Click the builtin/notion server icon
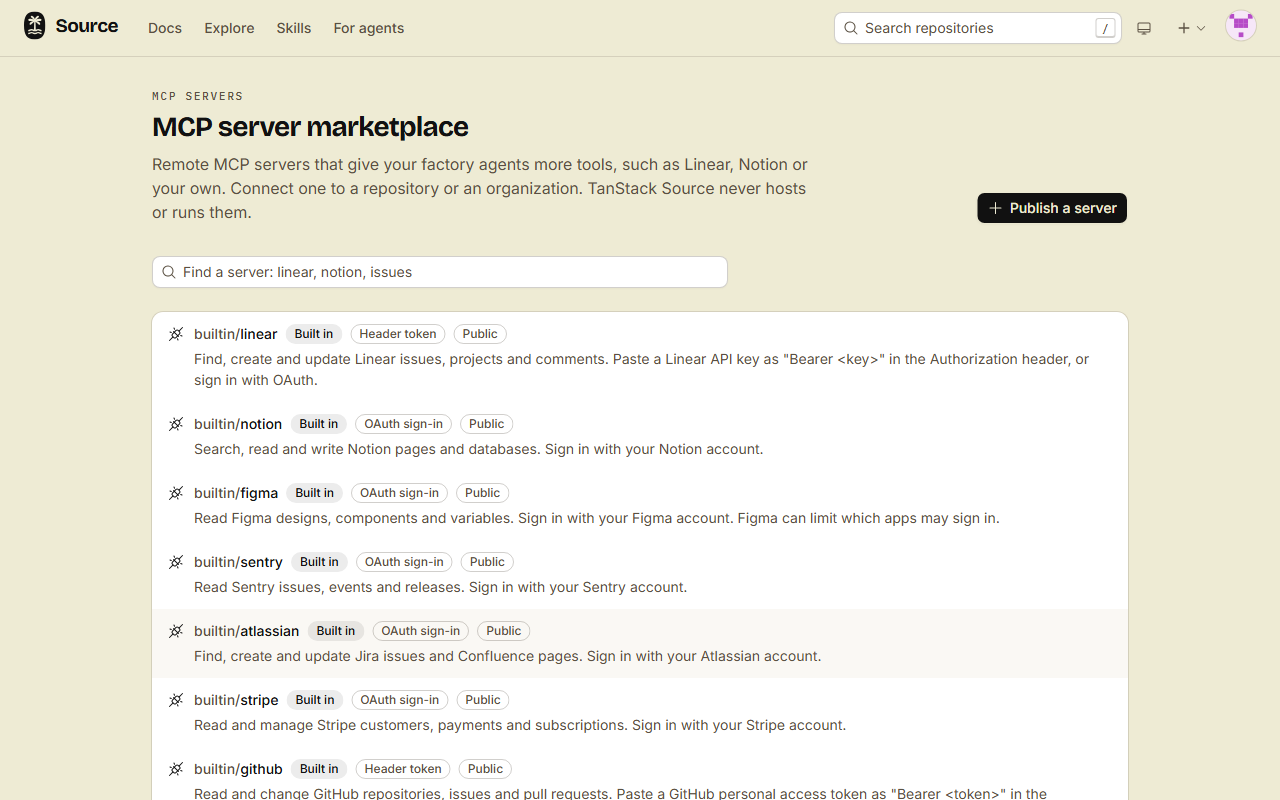The image size is (1280, 800). coord(176,424)
